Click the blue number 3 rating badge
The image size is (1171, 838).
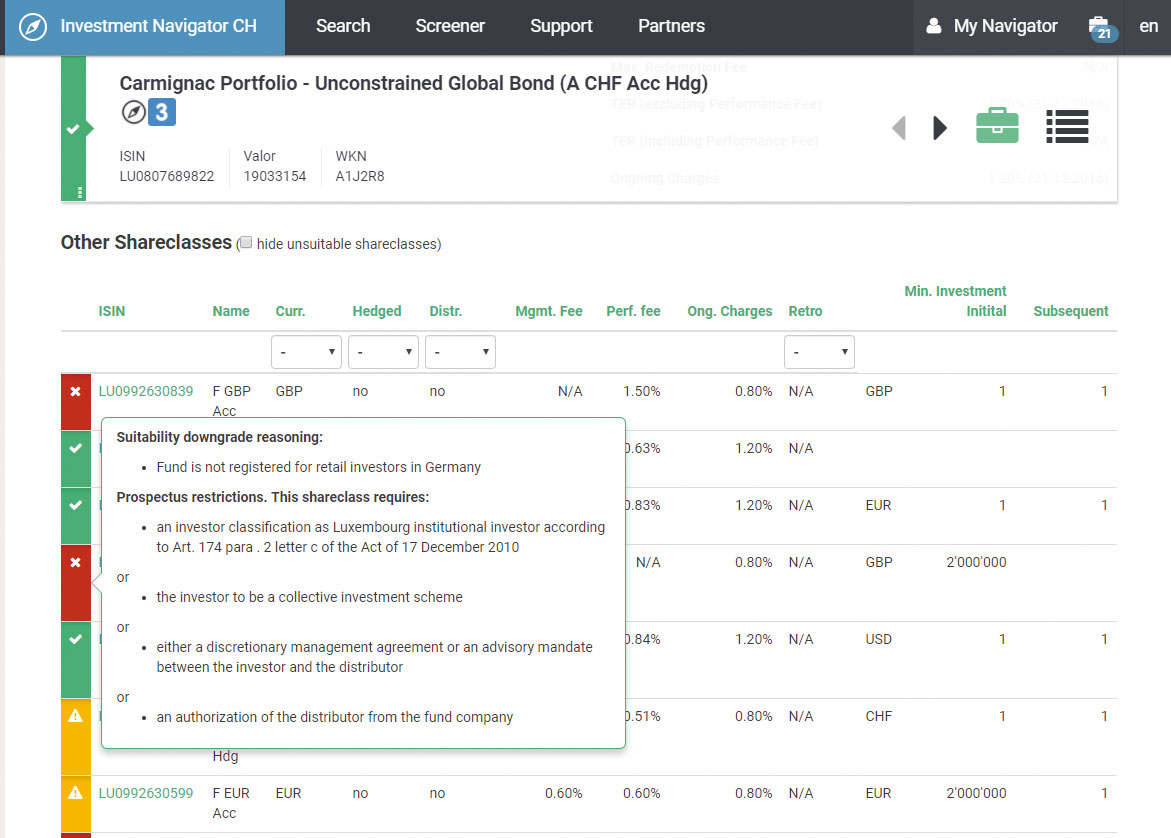click(x=161, y=112)
